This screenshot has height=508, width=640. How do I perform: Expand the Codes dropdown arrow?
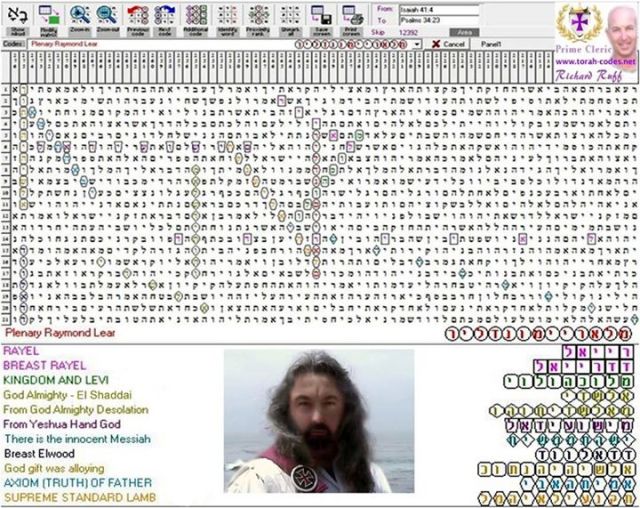click(x=417, y=44)
